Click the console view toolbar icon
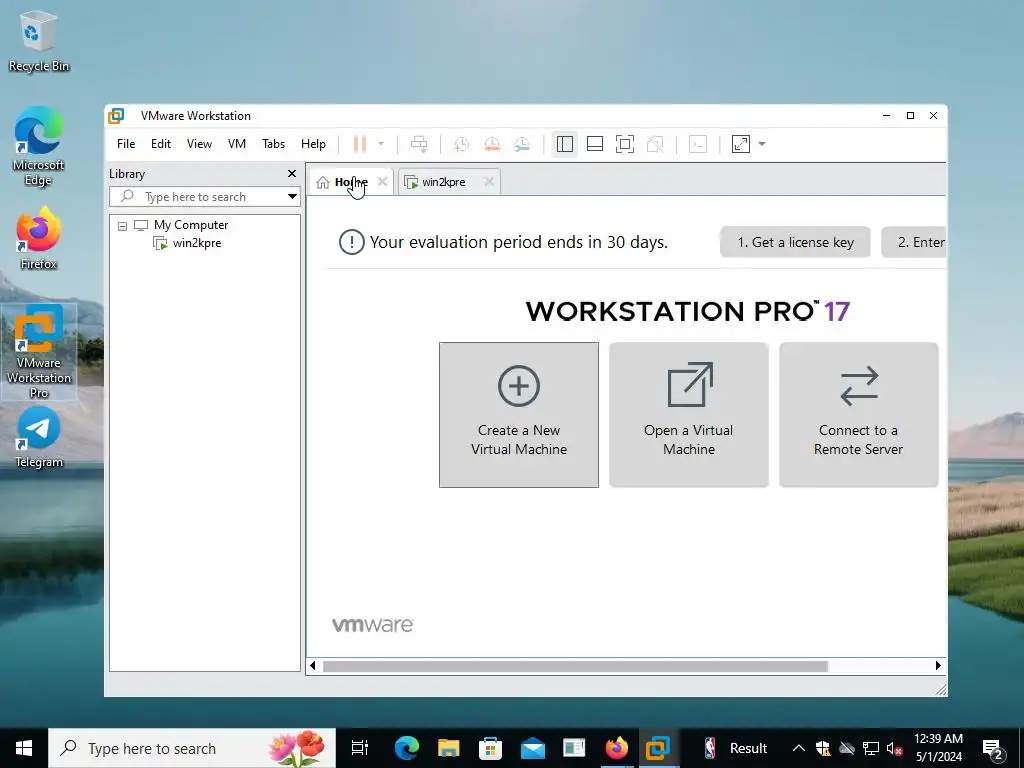Screen dimensions: 1024x768 (x=698, y=144)
